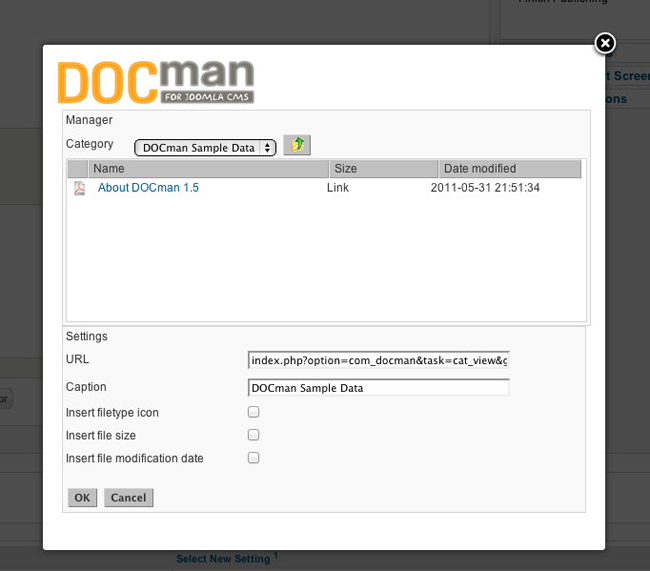
Task: Enable Insert file modification date checkbox
Action: click(253, 457)
